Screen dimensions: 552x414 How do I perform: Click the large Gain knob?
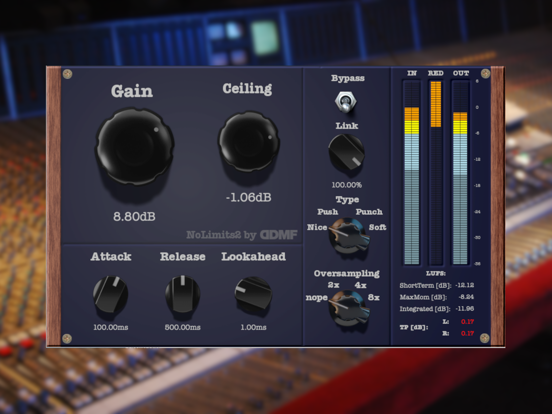pos(135,146)
